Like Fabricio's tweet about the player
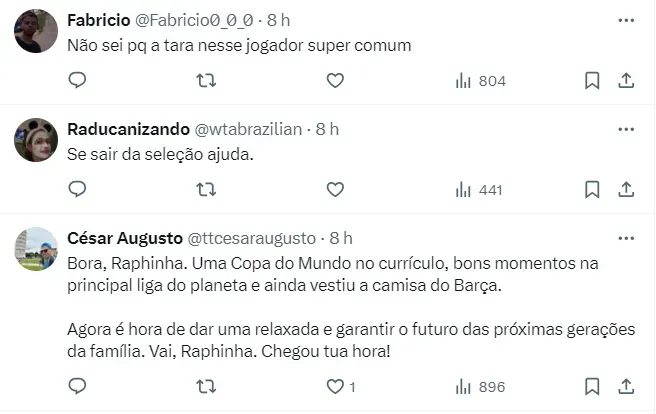The height and width of the screenshot is (414, 656). (335, 81)
